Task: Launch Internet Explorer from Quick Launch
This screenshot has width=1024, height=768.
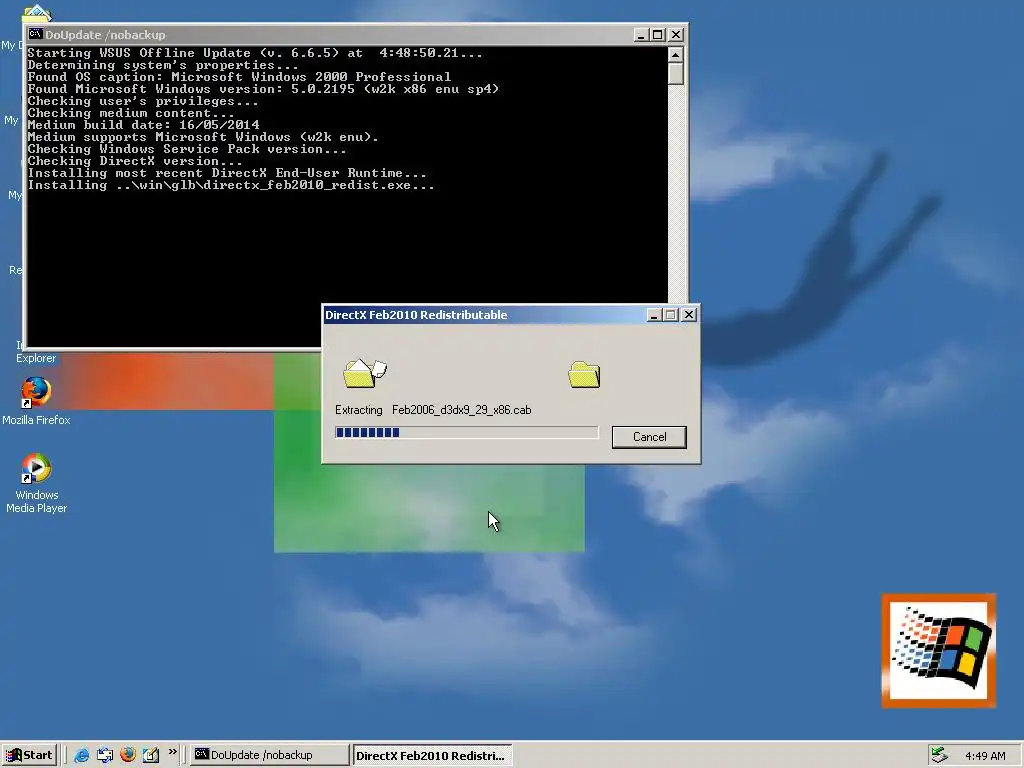Action: coord(82,755)
